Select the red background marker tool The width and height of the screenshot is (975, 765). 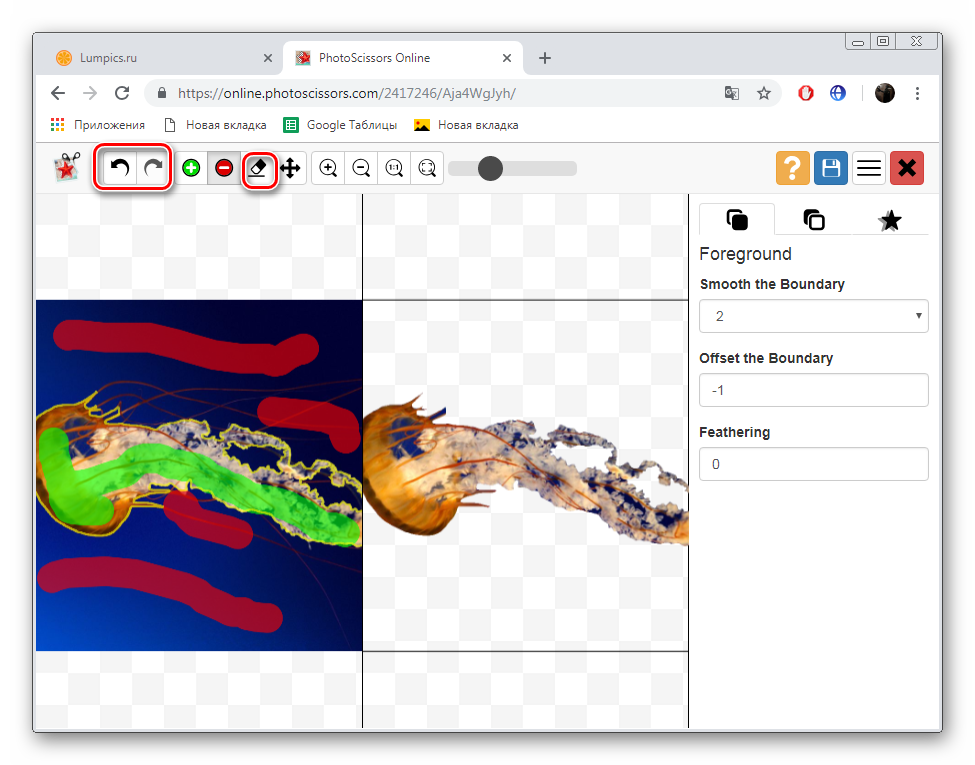click(224, 168)
